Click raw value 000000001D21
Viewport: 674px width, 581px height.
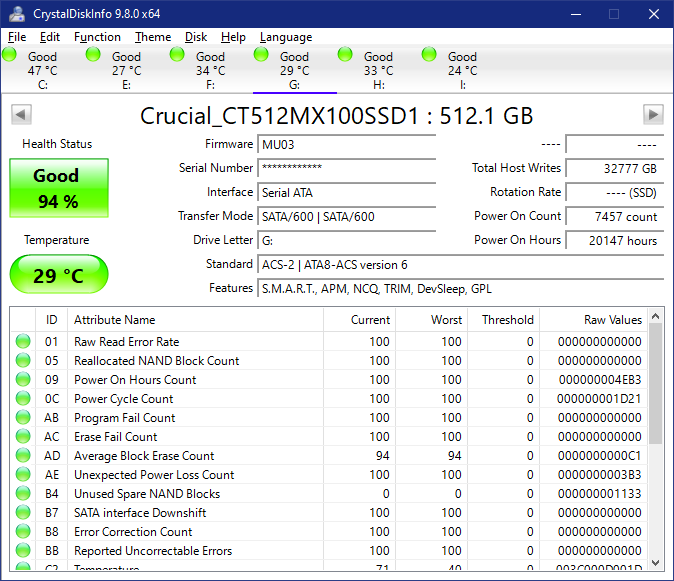599,399
